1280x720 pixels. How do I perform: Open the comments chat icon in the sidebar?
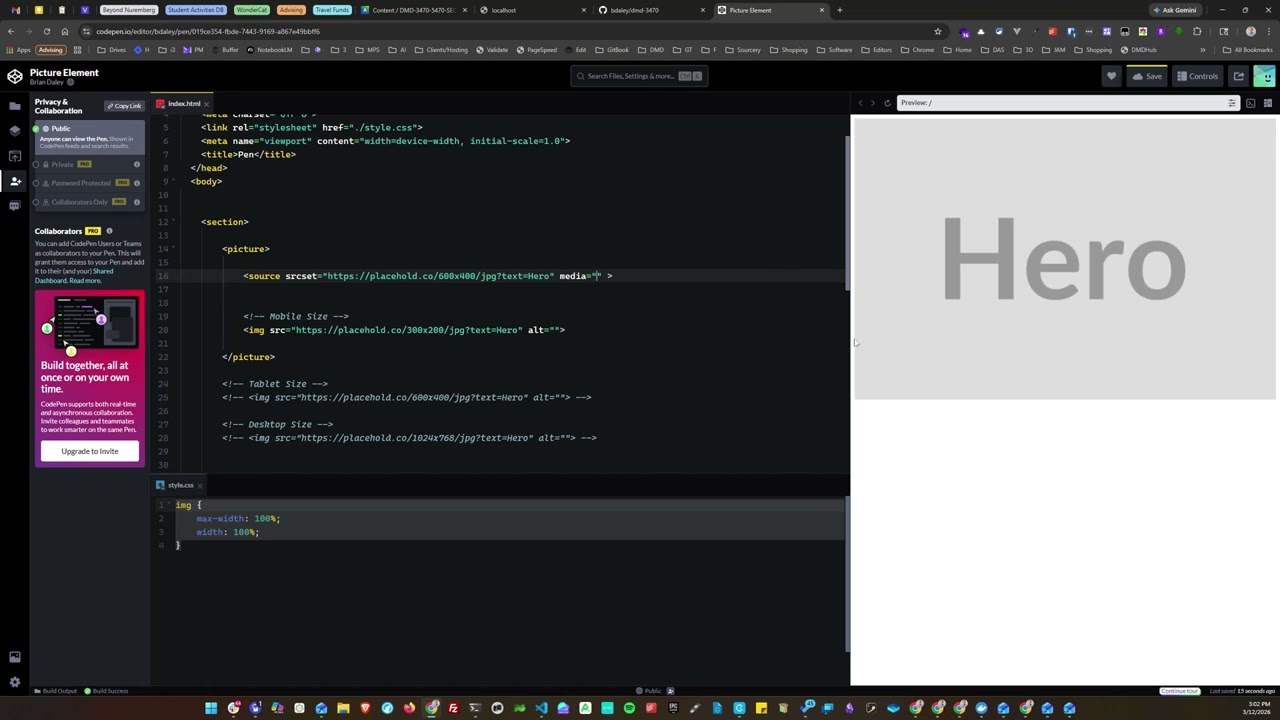click(15, 206)
